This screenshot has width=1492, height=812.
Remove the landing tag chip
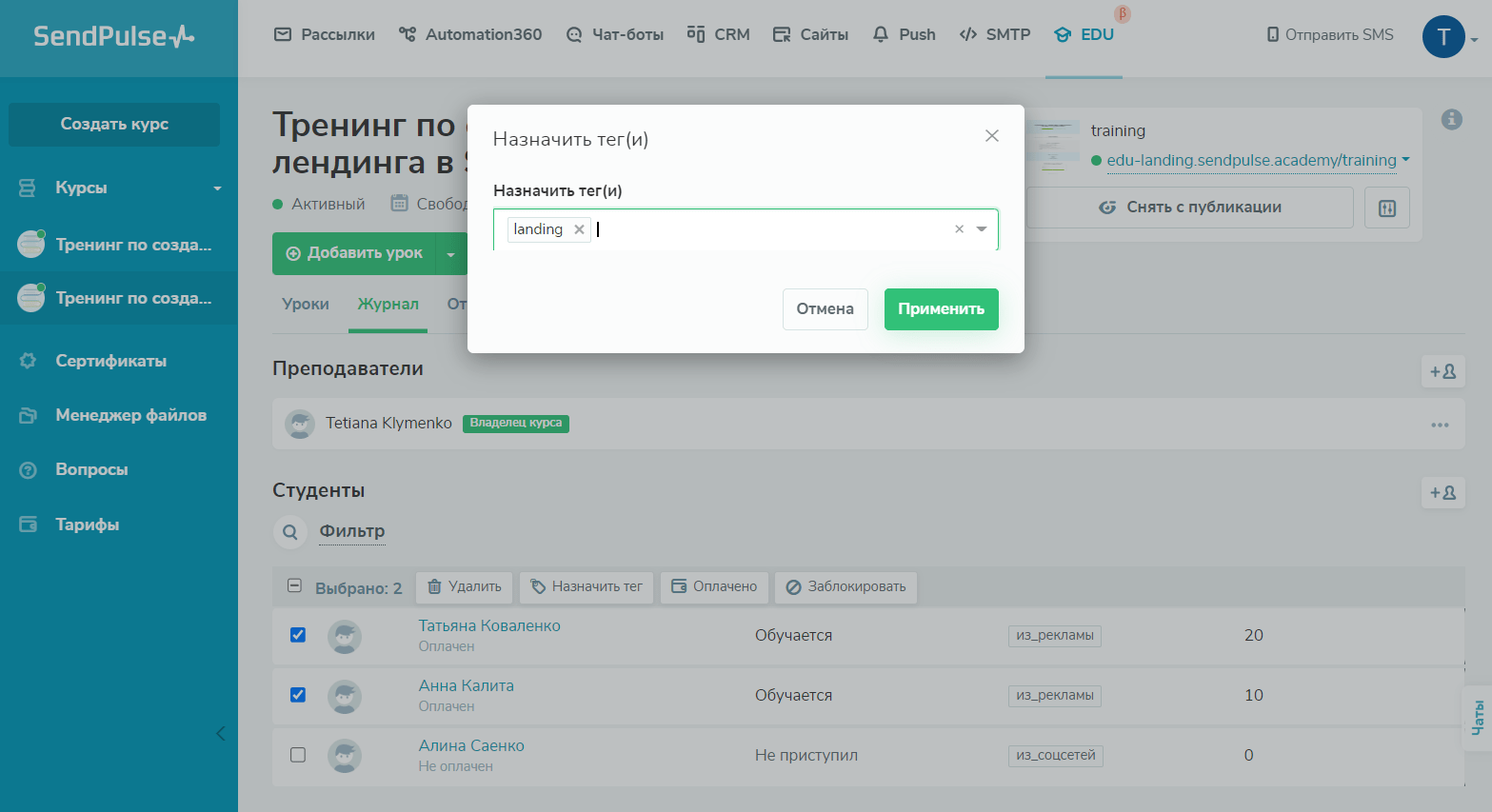pyautogui.click(x=579, y=229)
